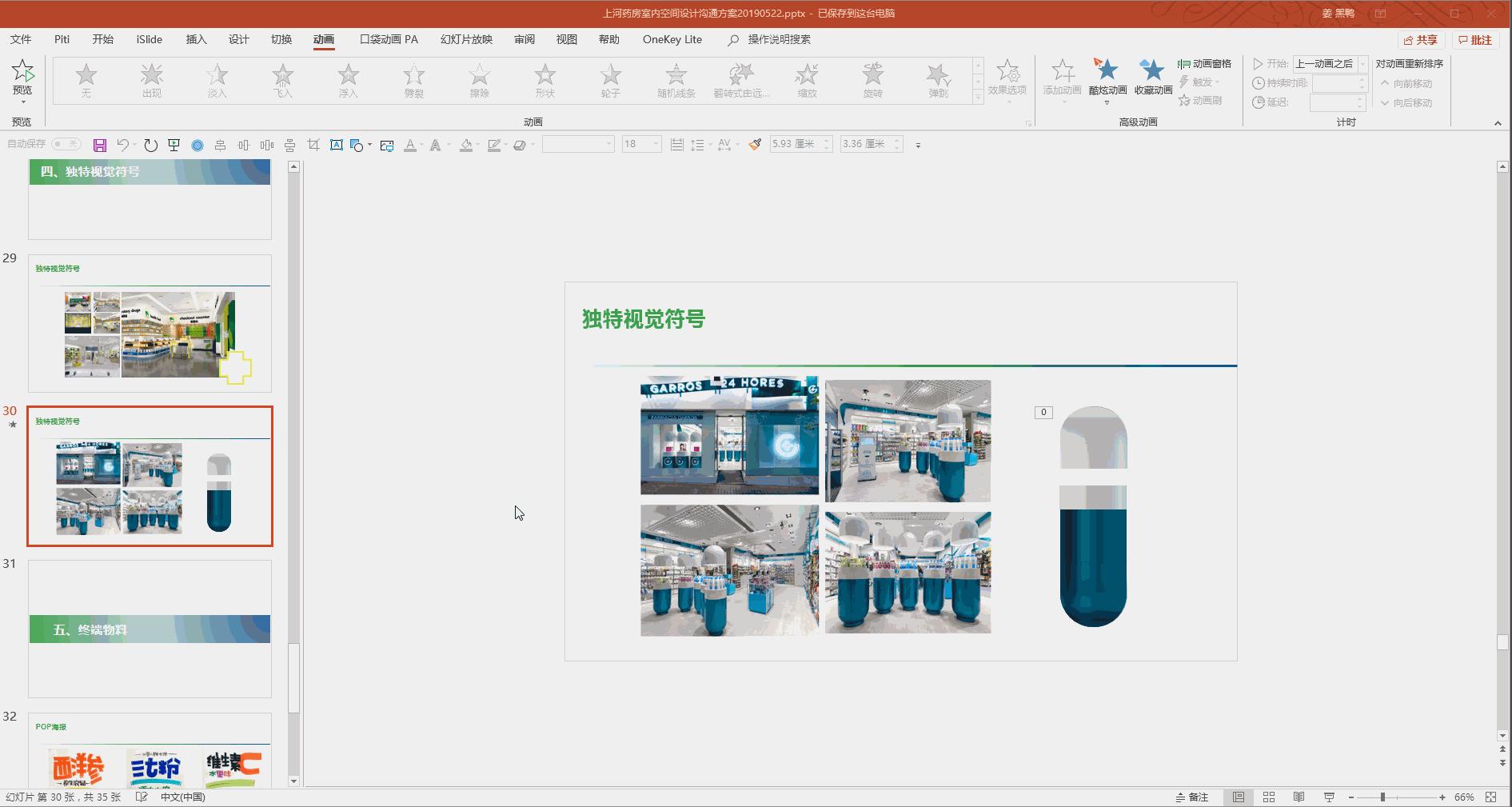Switch to the 口袋动画 PA tab
The width and height of the screenshot is (1512, 807).
389,39
